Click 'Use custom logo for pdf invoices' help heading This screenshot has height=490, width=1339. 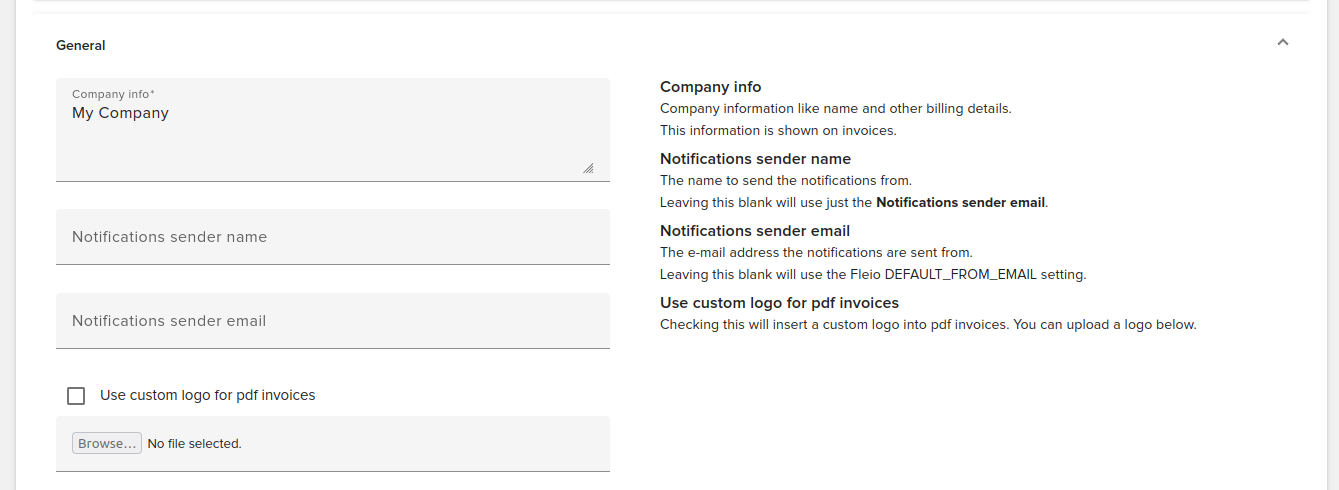coord(779,303)
